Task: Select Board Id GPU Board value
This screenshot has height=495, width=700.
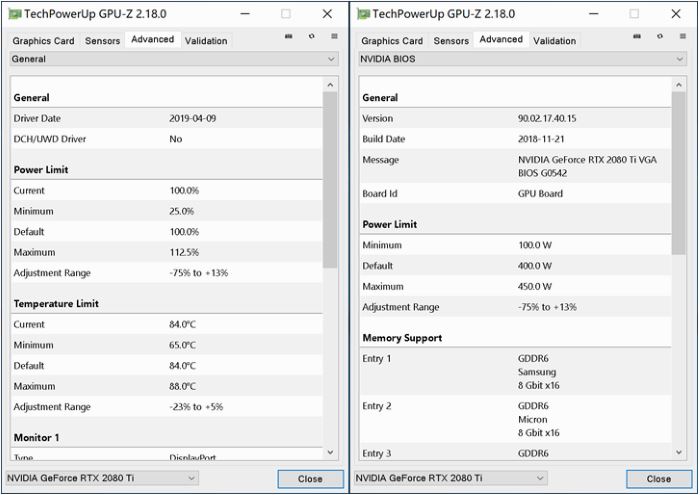Action: point(540,194)
